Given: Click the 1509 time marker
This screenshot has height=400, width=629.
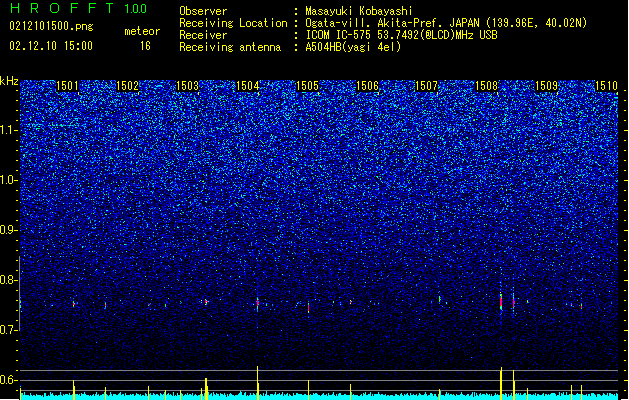Looking at the screenshot, I should 546,85.
